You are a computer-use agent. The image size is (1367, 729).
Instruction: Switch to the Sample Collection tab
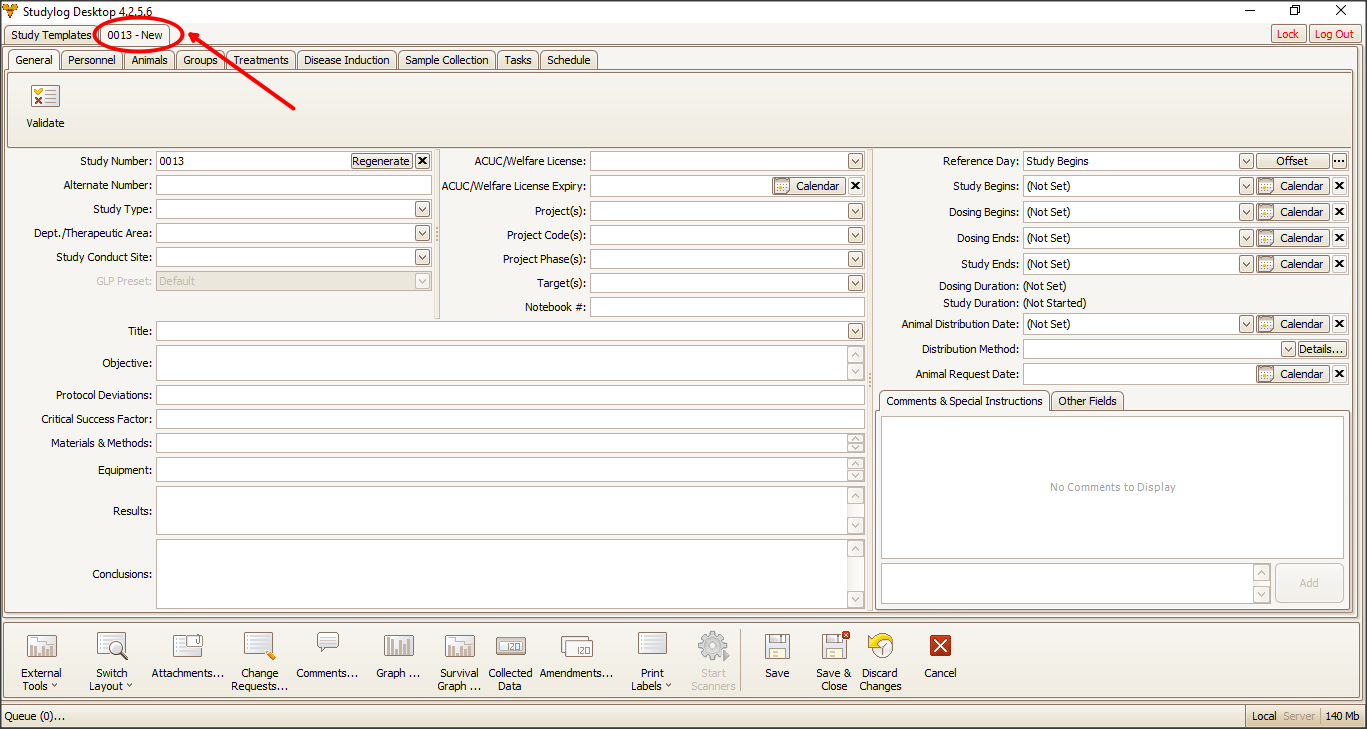tap(447, 60)
